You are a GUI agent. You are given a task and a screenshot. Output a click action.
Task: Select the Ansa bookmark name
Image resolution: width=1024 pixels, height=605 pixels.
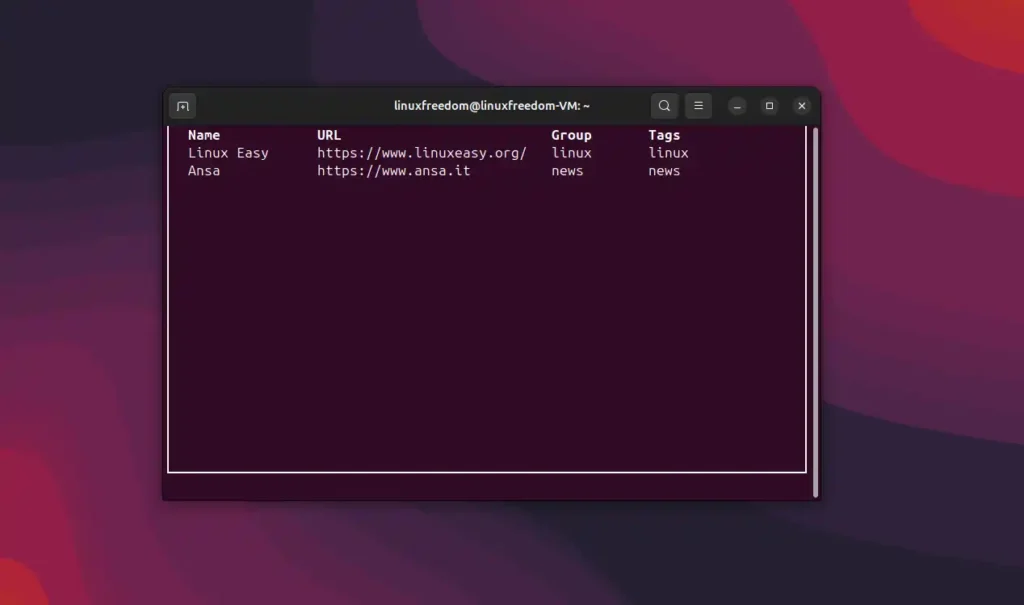tap(204, 171)
